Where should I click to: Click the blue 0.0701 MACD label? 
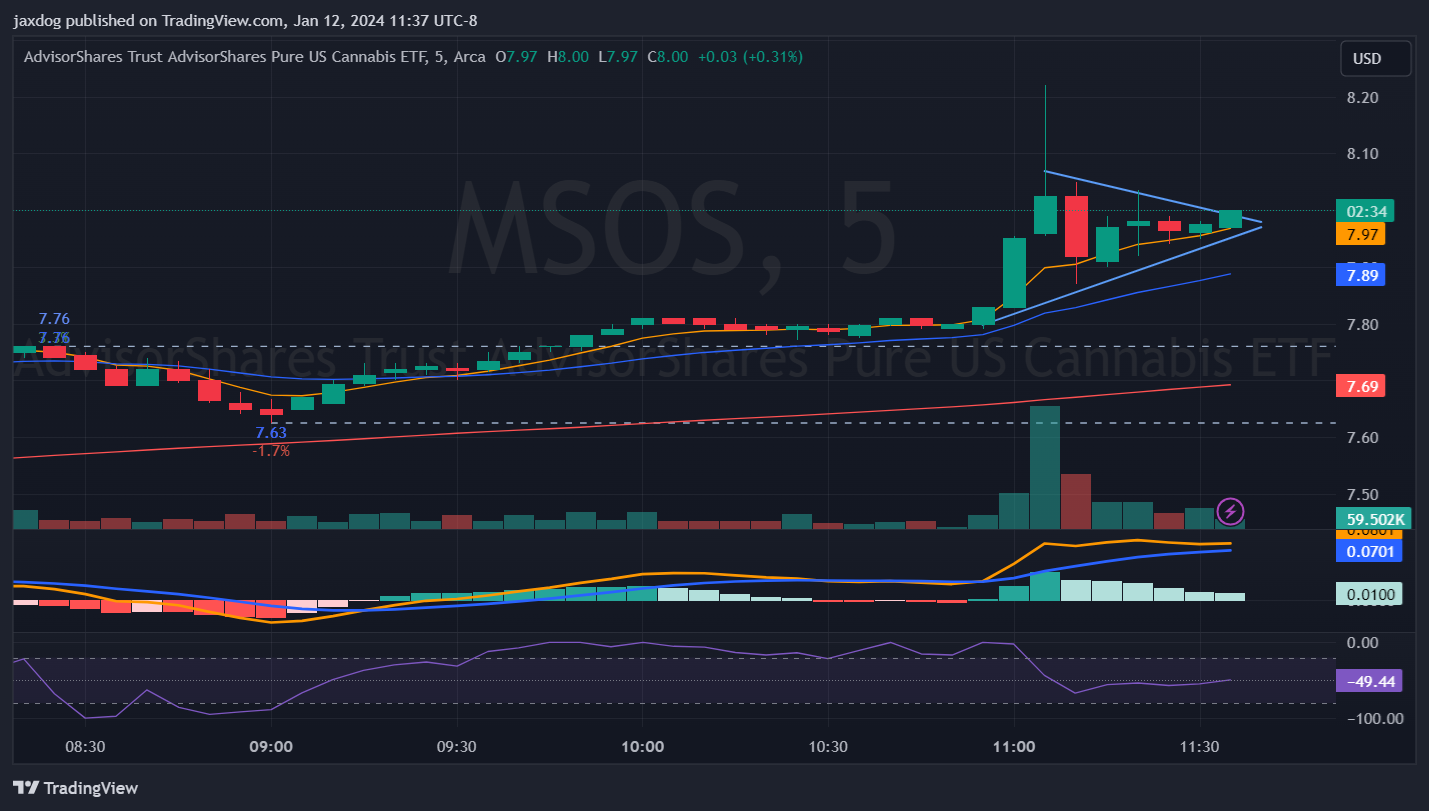tap(1368, 550)
